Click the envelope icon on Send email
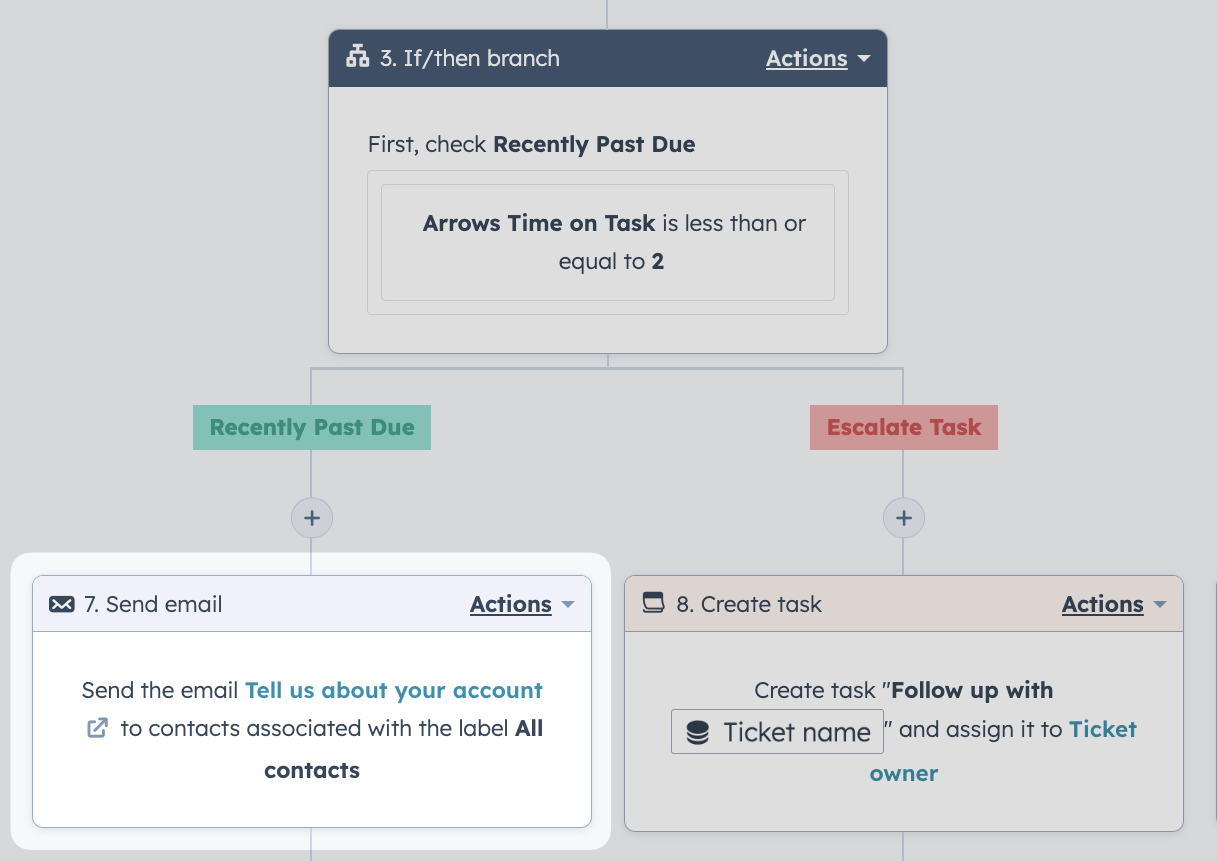The width and height of the screenshot is (1217, 861). [62, 604]
